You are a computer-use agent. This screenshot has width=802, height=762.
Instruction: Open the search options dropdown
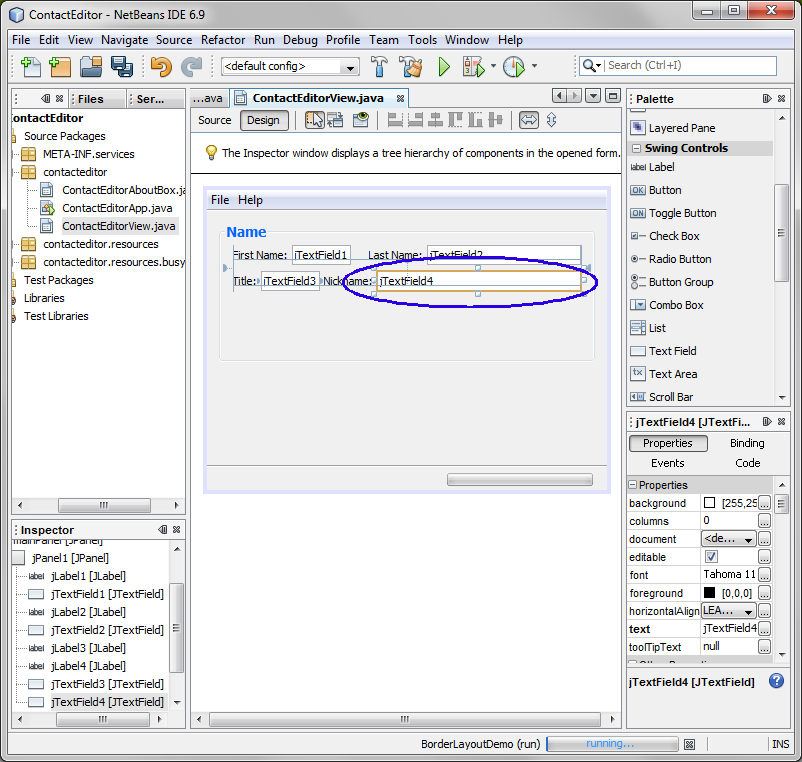pyautogui.click(x=592, y=65)
